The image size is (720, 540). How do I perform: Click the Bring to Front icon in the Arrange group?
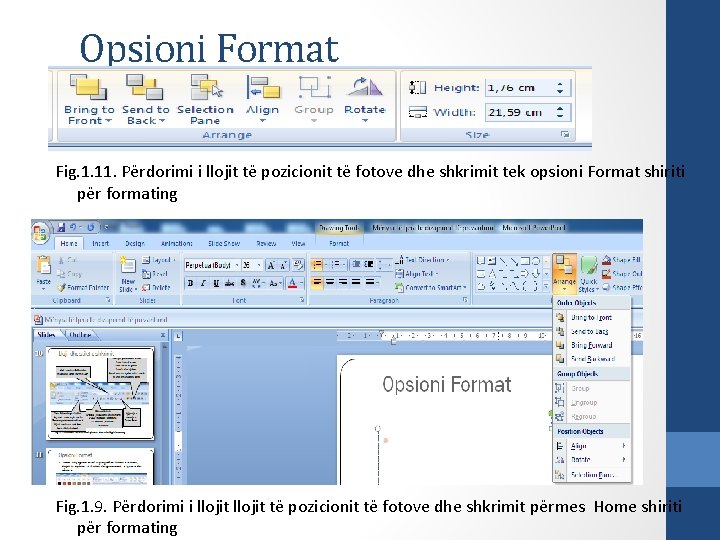point(88,87)
